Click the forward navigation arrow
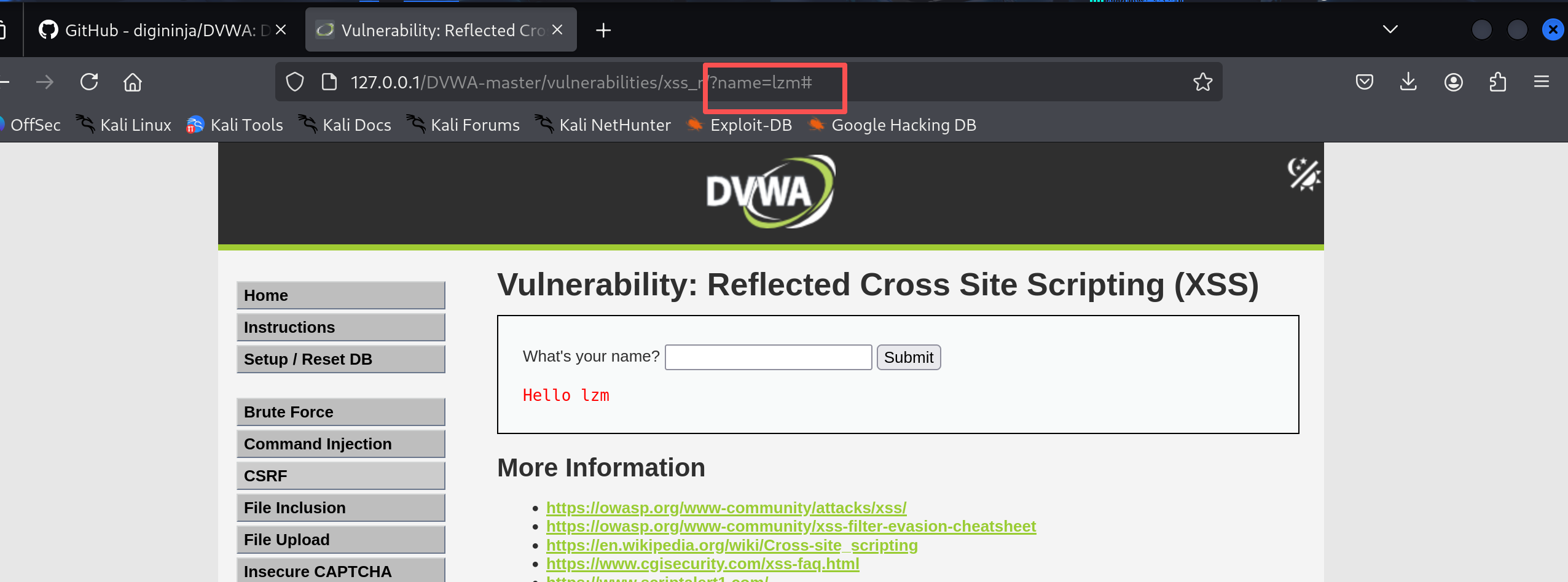1568x582 pixels. pyautogui.click(x=45, y=82)
